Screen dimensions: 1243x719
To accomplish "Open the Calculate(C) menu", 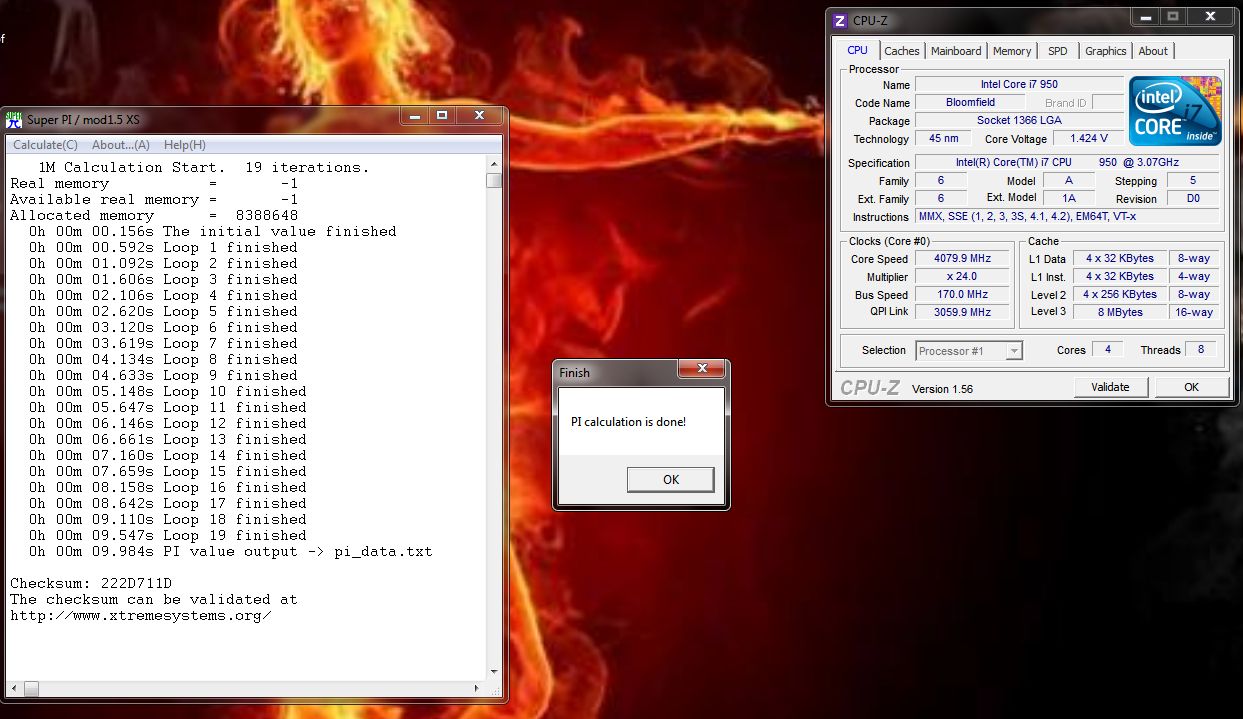I will point(45,145).
